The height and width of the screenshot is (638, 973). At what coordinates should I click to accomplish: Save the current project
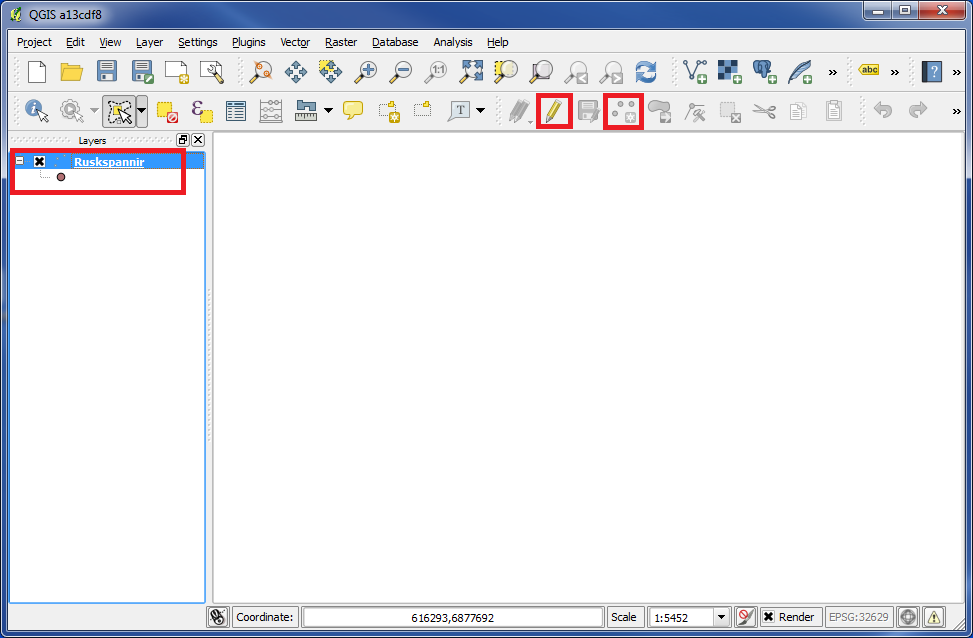107,71
